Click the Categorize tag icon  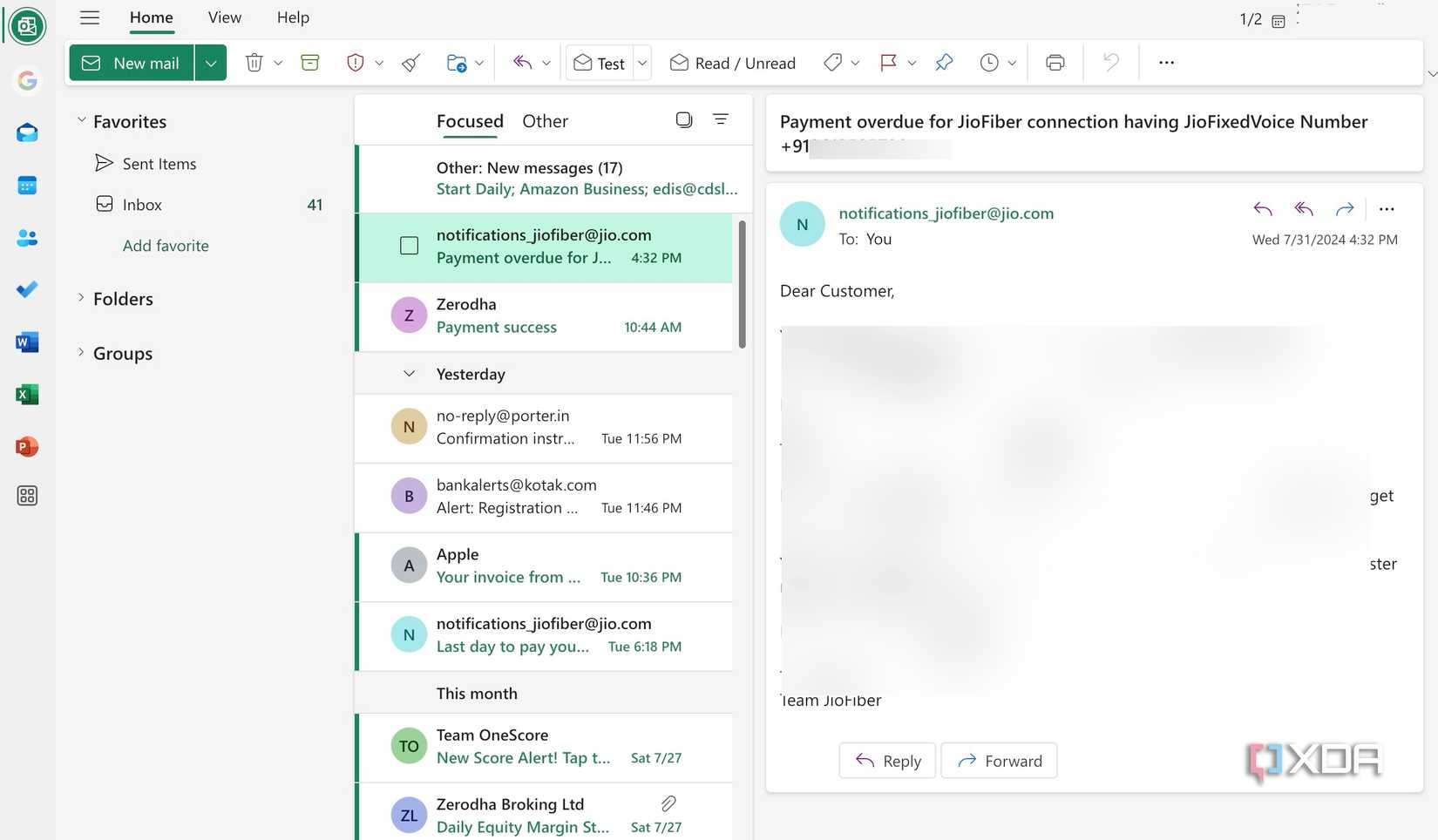click(833, 63)
